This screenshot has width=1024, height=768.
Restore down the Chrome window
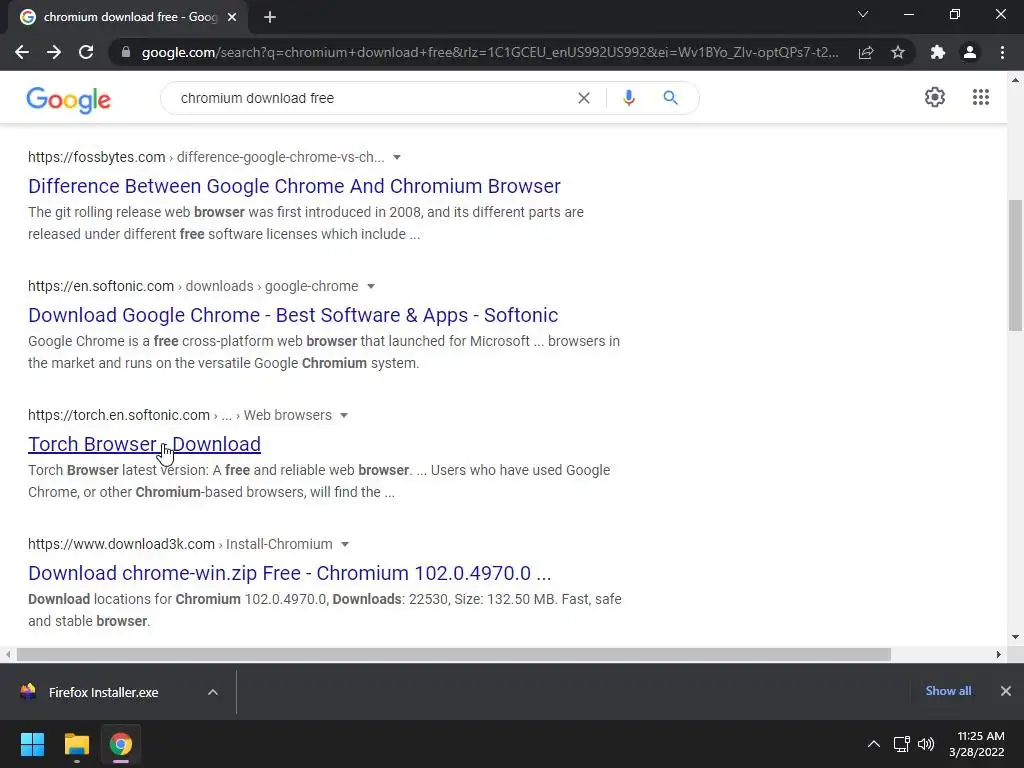(x=955, y=14)
